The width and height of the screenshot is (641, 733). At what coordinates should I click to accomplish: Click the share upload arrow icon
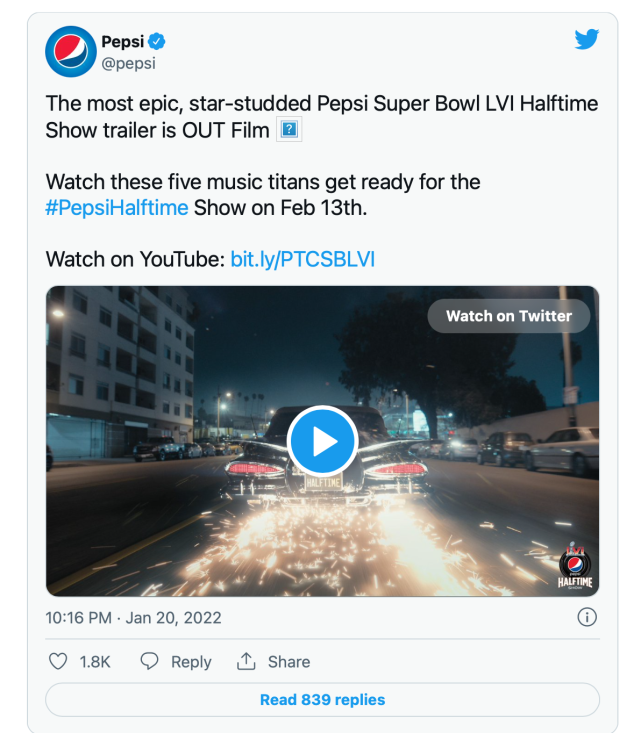(x=246, y=661)
